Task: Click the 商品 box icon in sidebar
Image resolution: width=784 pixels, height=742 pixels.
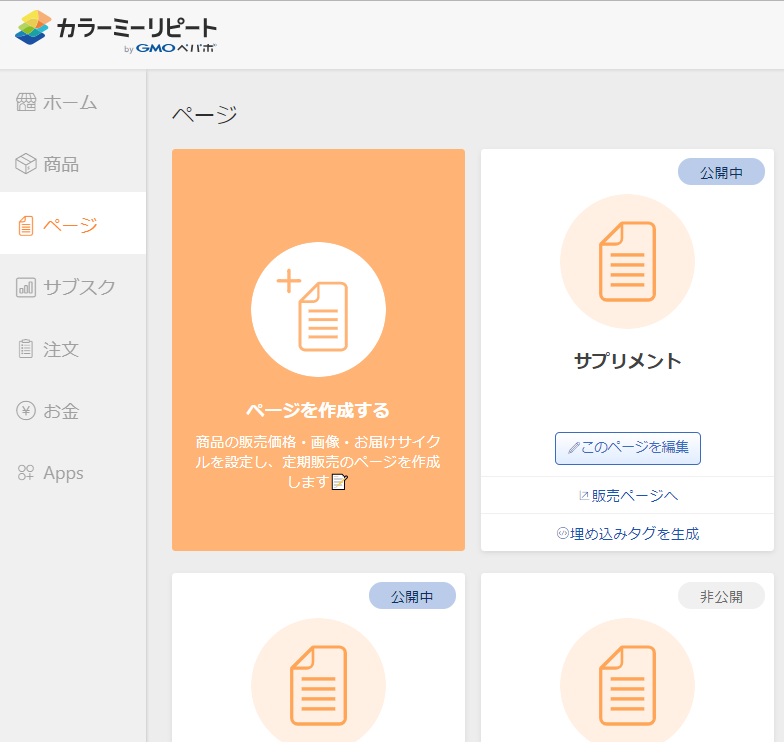Action: click(26, 164)
